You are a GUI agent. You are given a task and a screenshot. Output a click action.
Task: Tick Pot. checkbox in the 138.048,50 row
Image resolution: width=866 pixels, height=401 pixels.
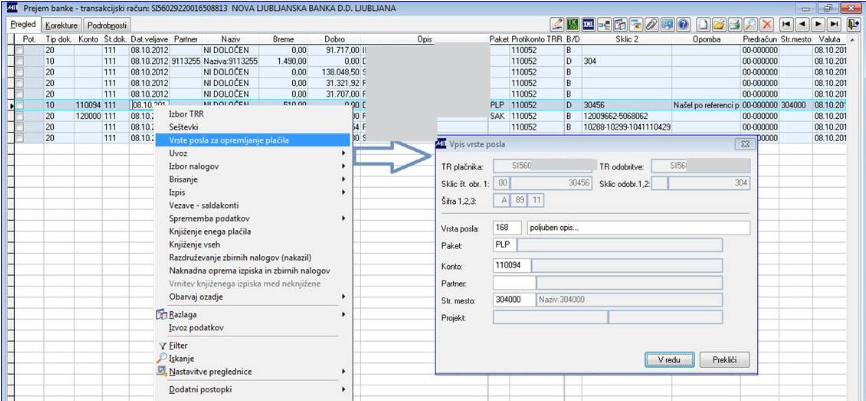point(19,72)
